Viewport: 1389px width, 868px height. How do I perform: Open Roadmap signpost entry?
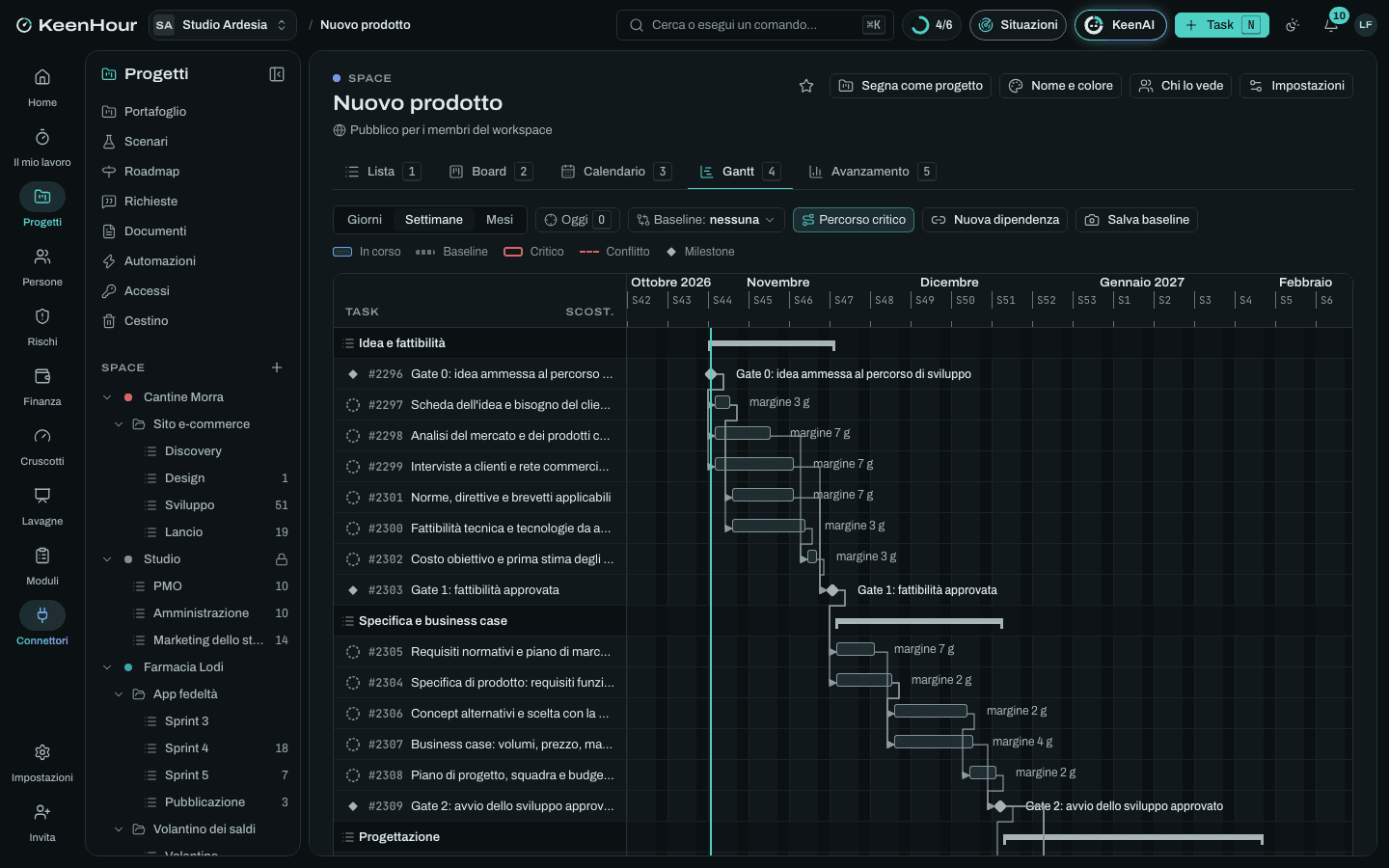click(x=193, y=171)
